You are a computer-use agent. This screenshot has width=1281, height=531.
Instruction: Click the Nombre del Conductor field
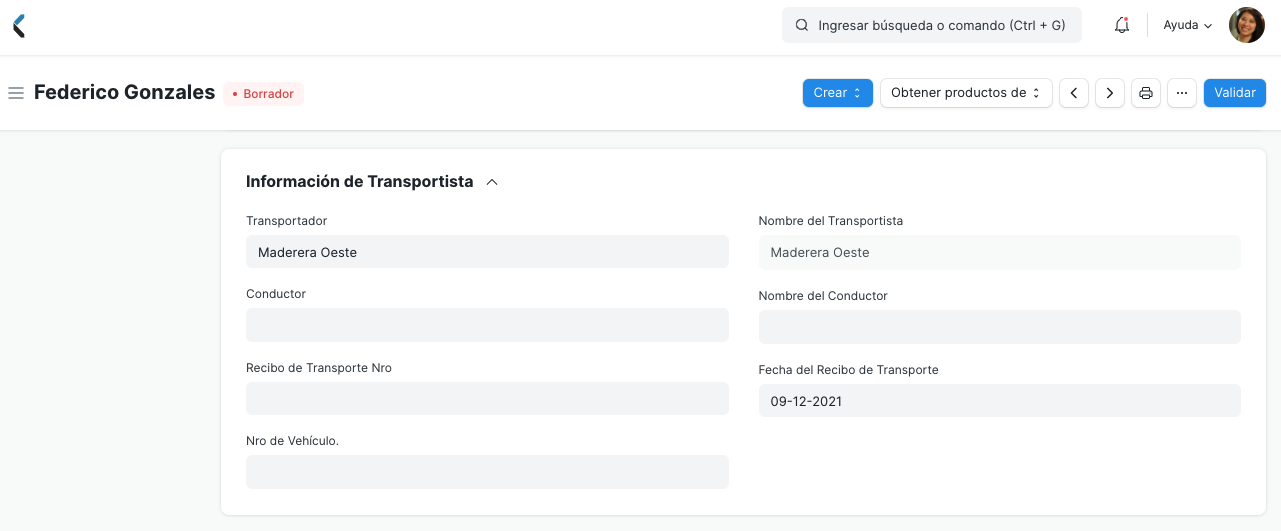(x=1000, y=327)
